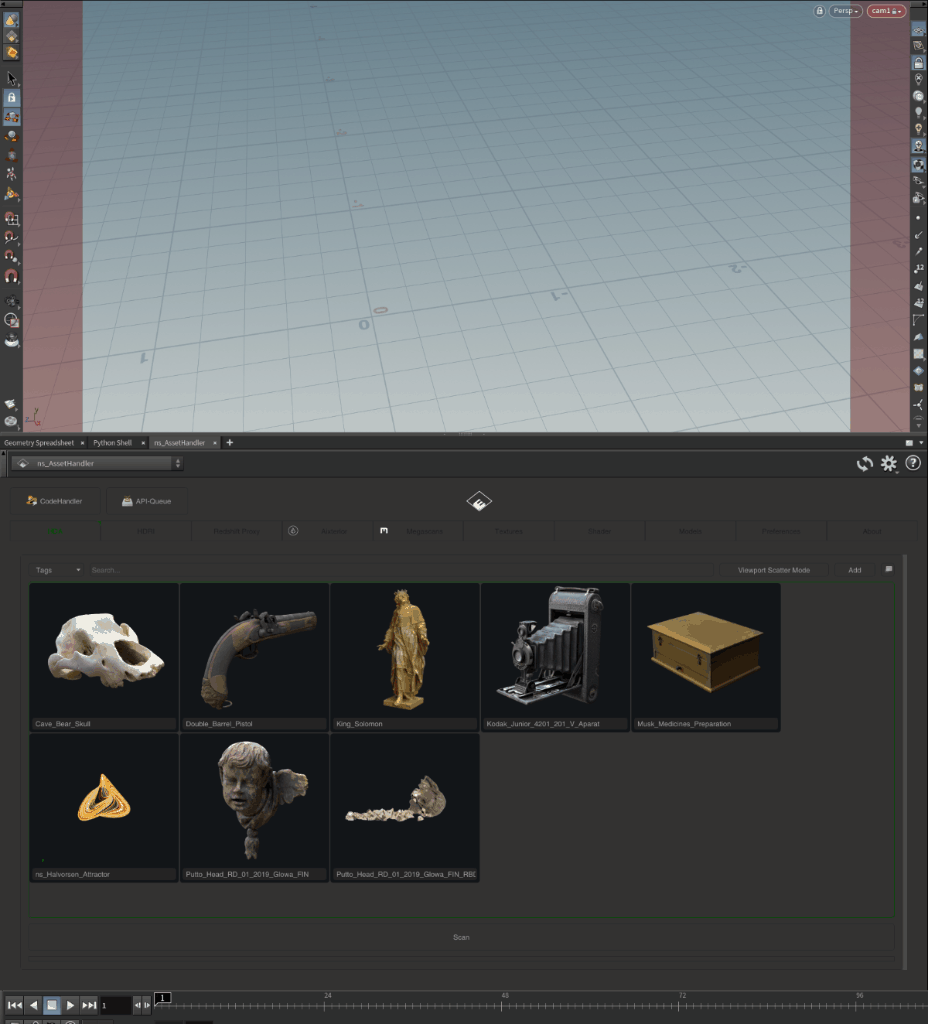The image size is (928, 1024).
Task: Switch to the Python Shell tab
Action: pos(111,442)
